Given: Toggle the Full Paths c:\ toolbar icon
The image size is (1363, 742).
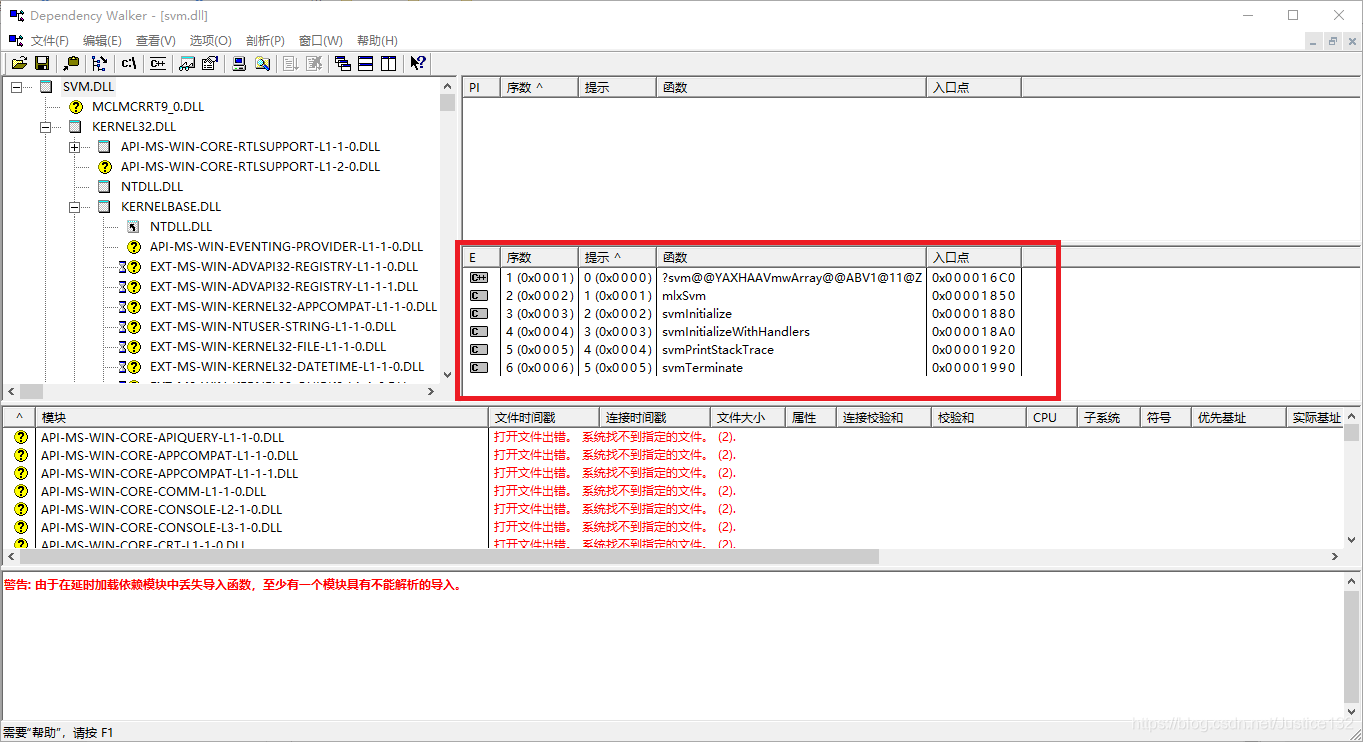Looking at the screenshot, I should click(x=129, y=63).
